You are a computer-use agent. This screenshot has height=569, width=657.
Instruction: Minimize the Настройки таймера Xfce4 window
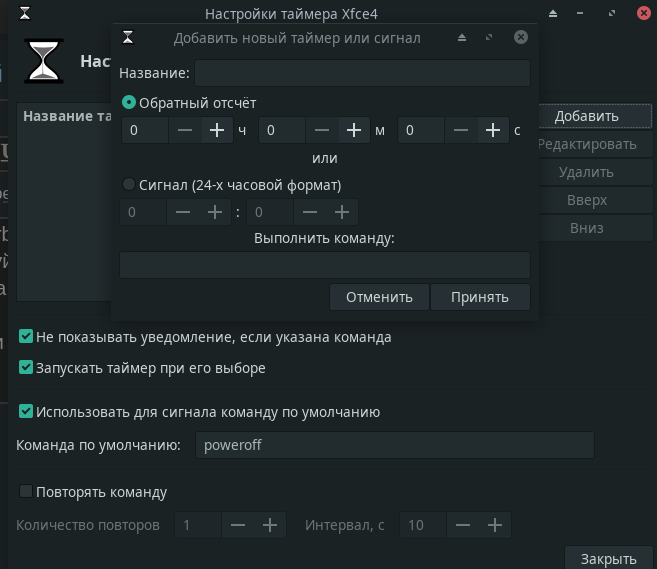(x=580, y=13)
